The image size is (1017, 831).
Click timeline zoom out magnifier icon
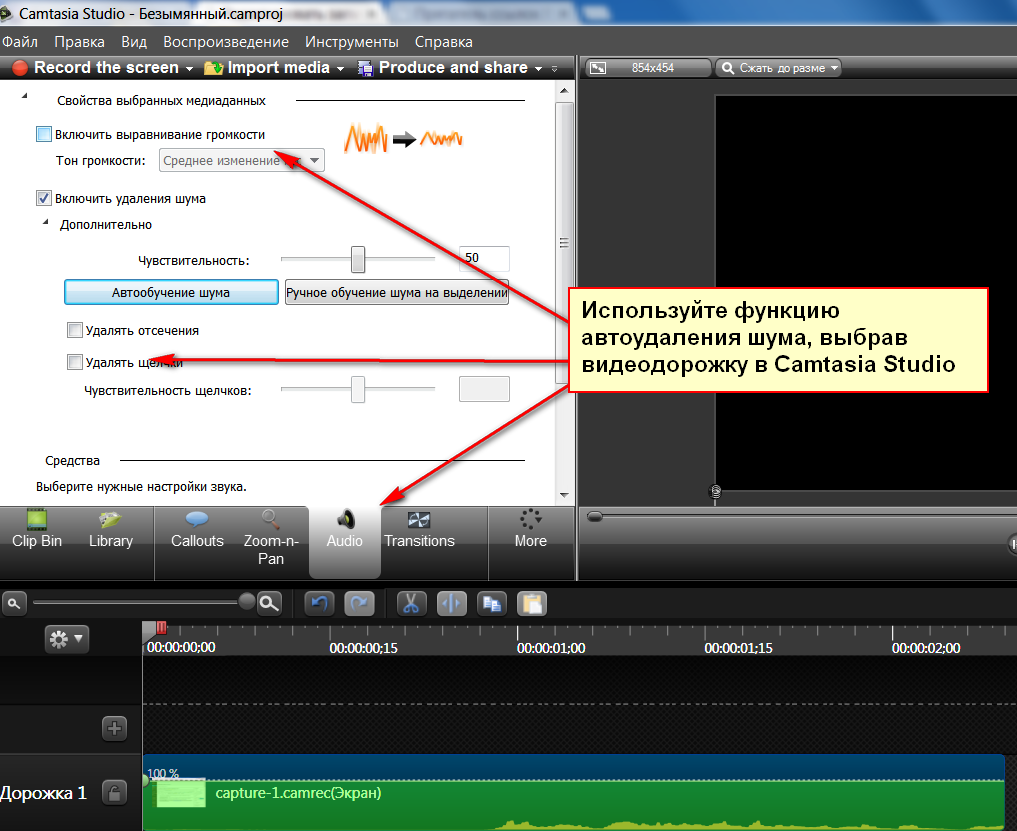(14, 604)
